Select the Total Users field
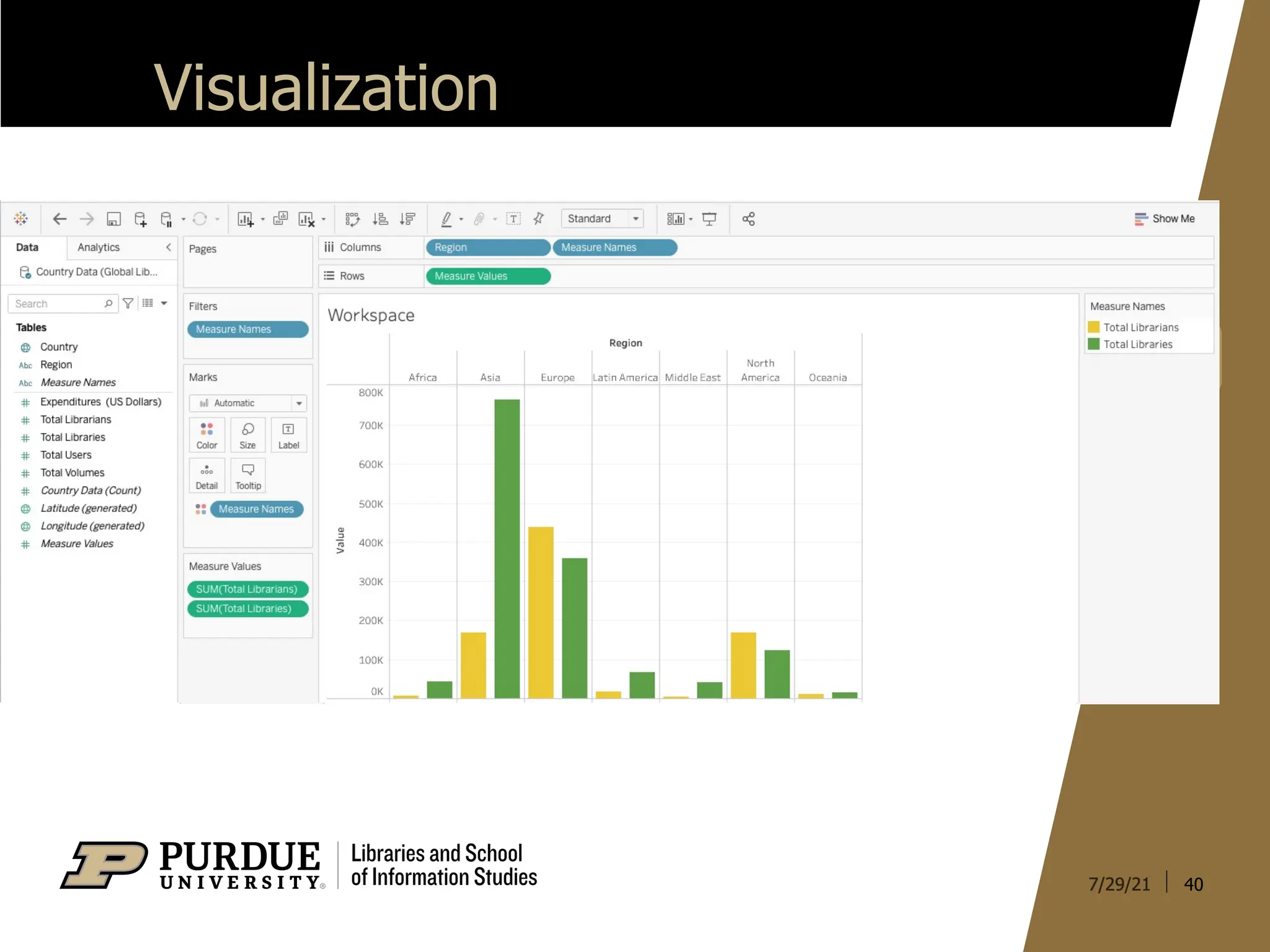 coord(66,455)
